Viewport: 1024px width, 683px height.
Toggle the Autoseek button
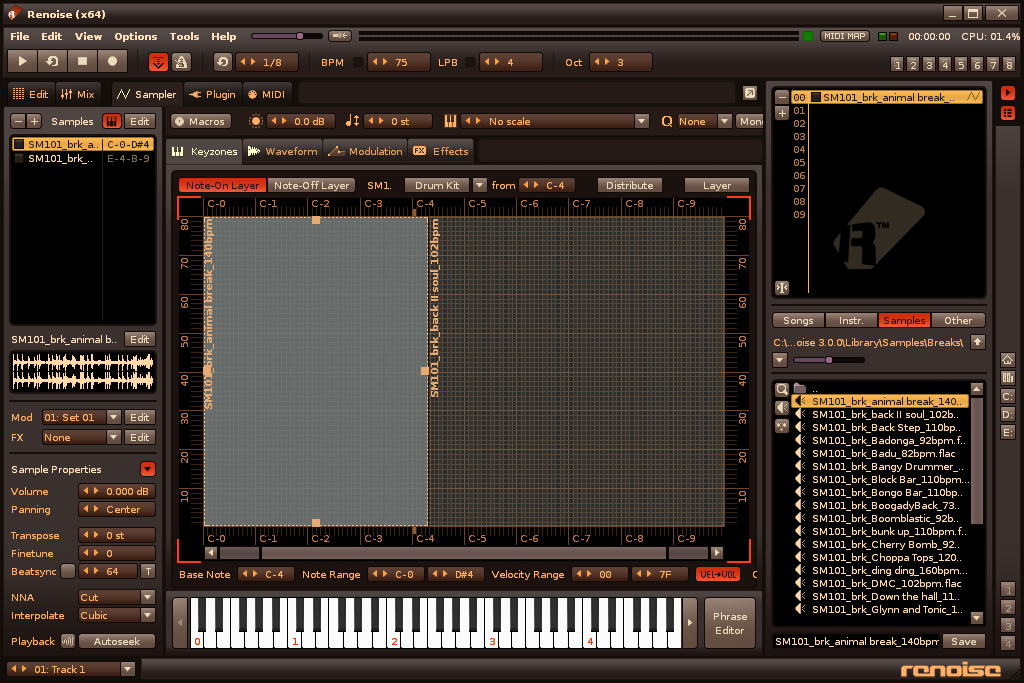pyautogui.click(x=116, y=641)
